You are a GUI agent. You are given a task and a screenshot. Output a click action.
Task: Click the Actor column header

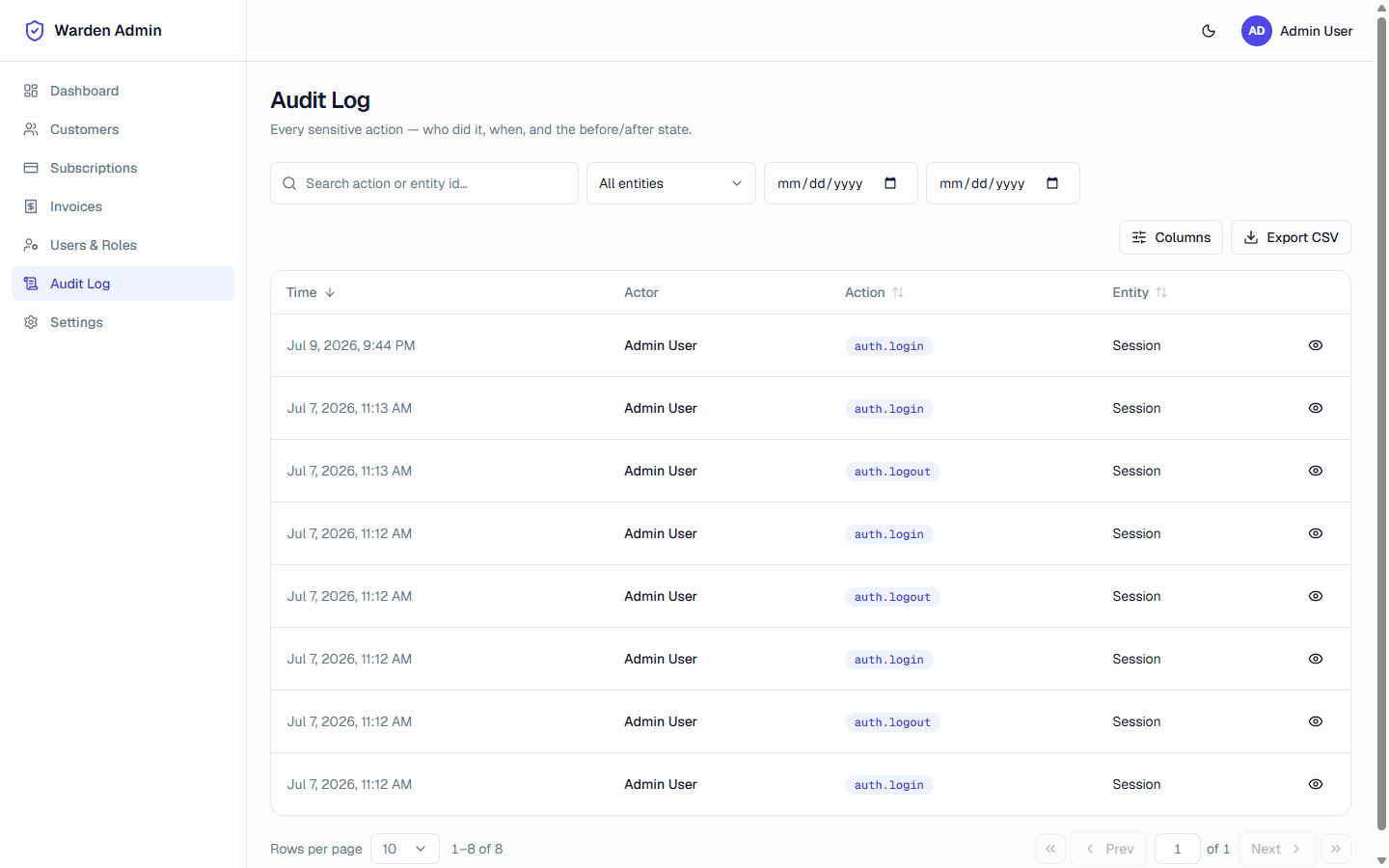click(641, 292)
